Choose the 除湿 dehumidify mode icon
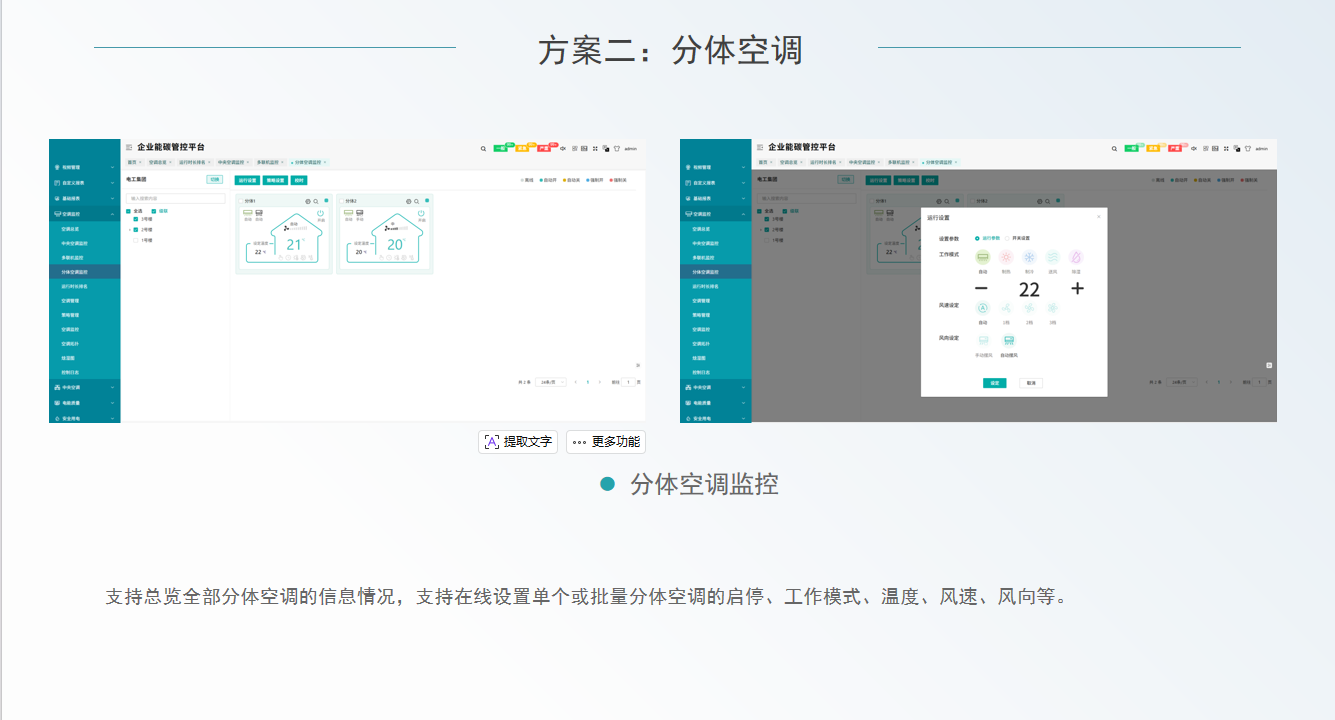This screenshot has width=1335, height=720. coord(1076,258)
